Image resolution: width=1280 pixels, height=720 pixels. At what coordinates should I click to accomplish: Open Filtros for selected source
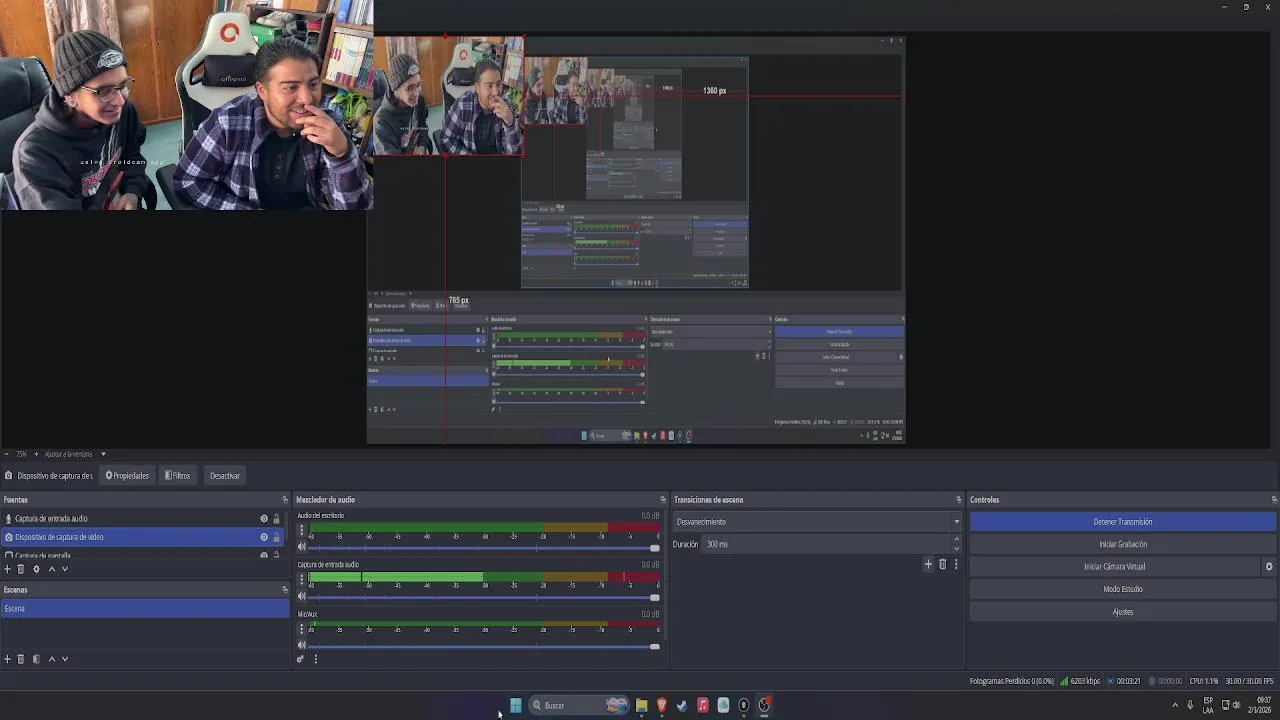[x=177, y=476]
